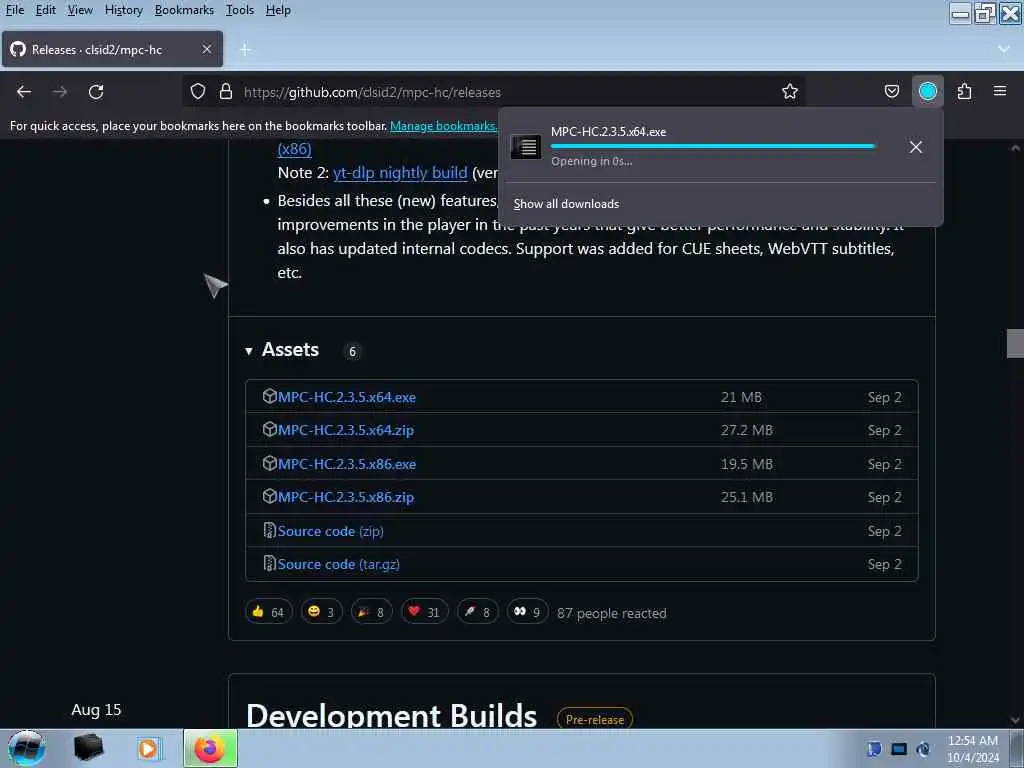Click the first blue system tray icon
This screenshot has width=1024, height=768.
pyautogui.click(x=874, y=749)
